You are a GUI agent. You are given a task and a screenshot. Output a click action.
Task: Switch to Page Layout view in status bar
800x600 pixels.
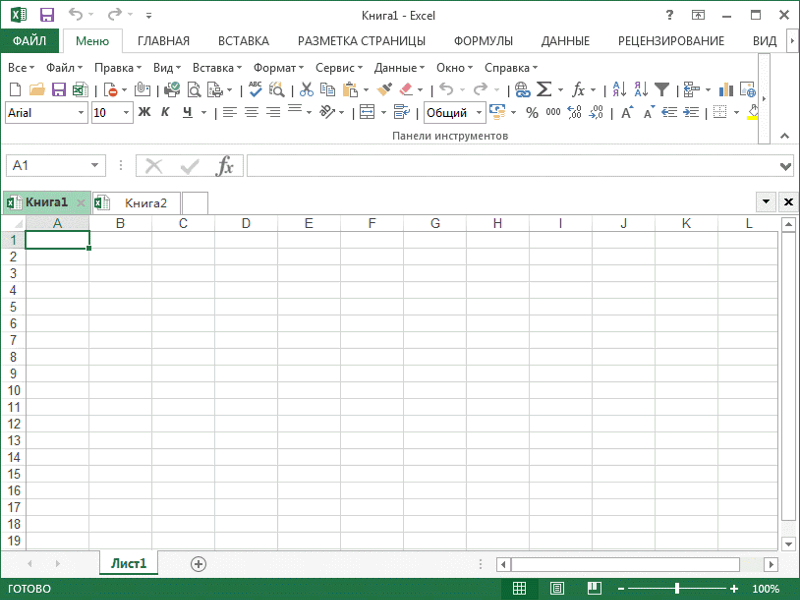click(557, 589)
